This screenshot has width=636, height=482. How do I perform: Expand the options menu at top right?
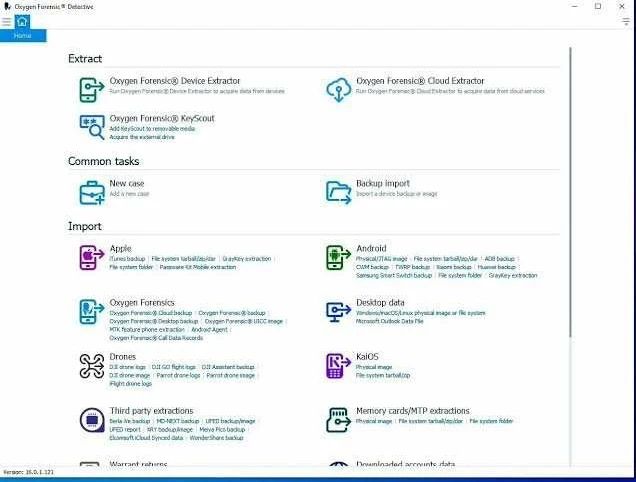[626, 22]
